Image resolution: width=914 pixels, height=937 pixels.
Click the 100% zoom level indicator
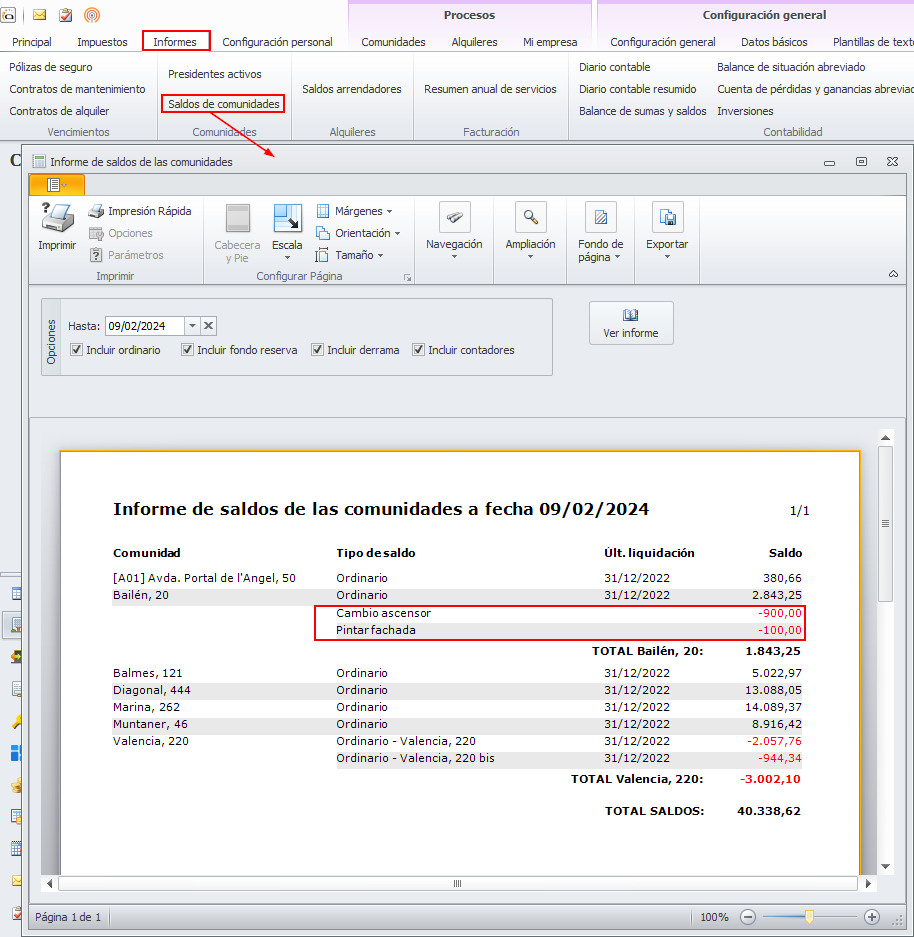click(x=714, y=917)
